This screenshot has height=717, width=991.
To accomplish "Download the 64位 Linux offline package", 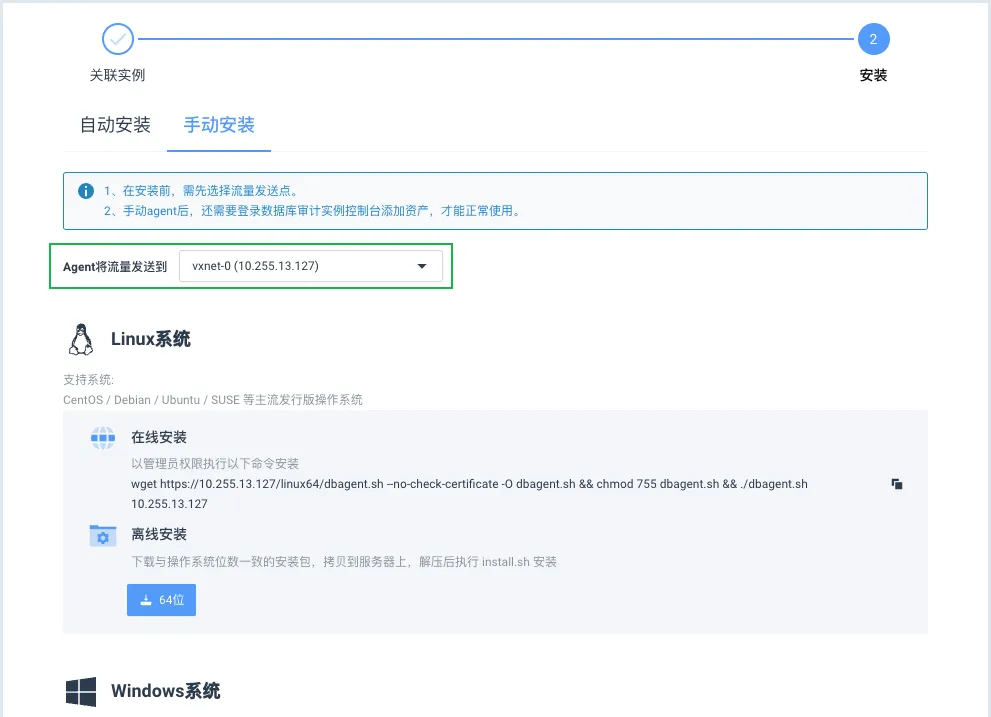I will 161,600.
